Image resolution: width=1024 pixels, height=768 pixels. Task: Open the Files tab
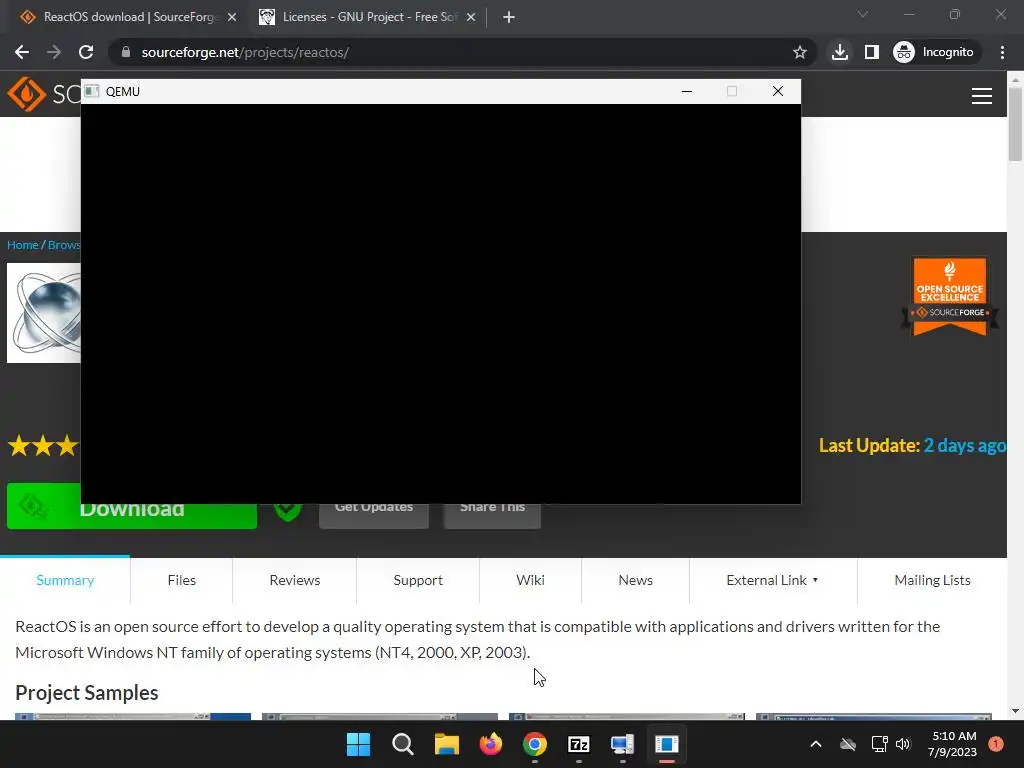(182, 580)
